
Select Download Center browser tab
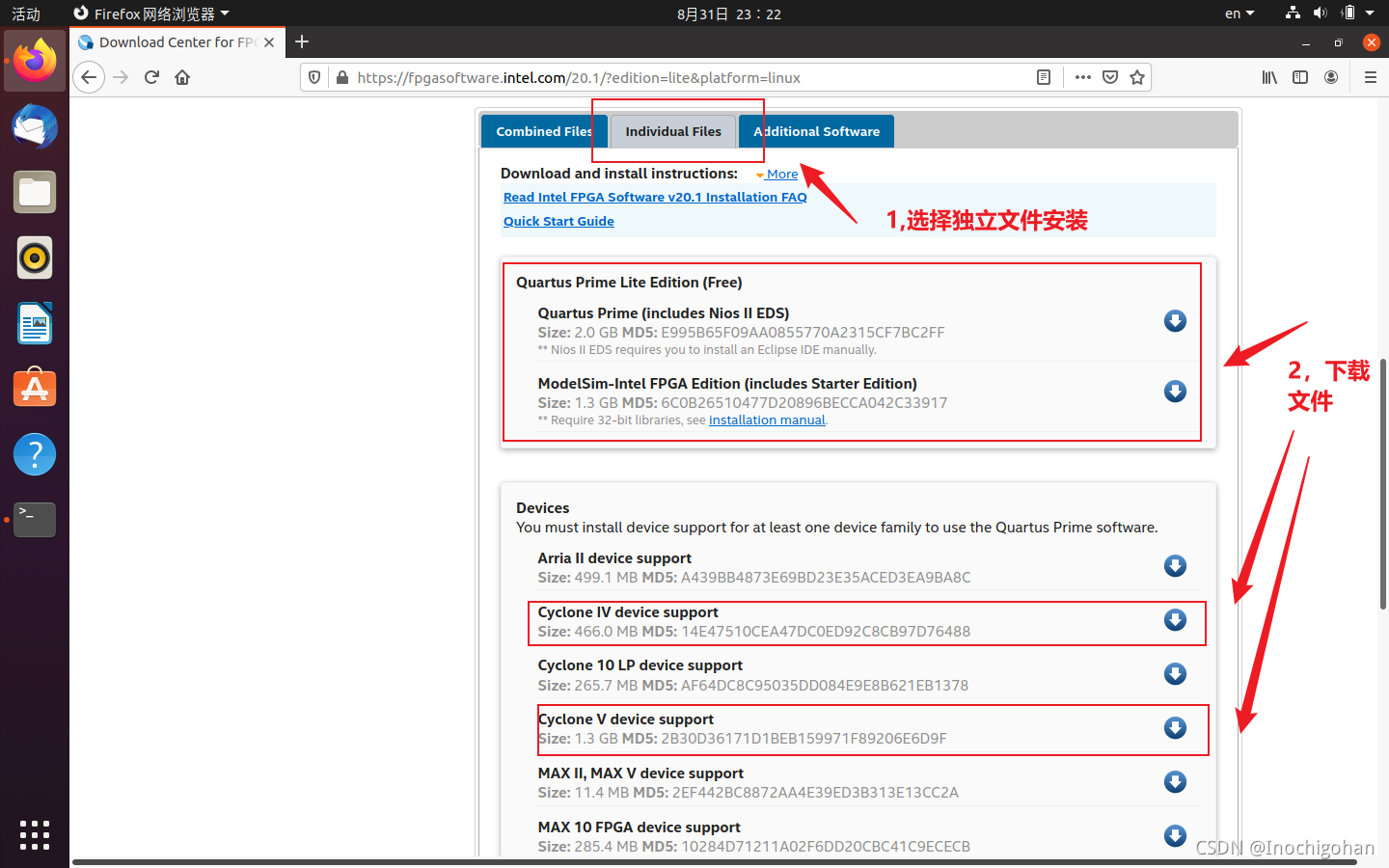point(177,42)
